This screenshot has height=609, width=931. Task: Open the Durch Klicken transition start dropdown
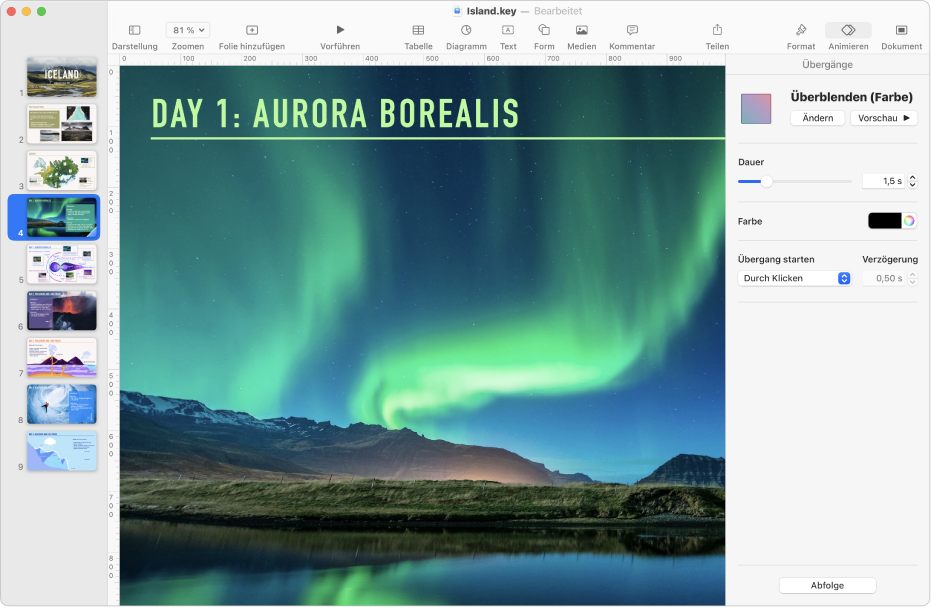[794, 278]
